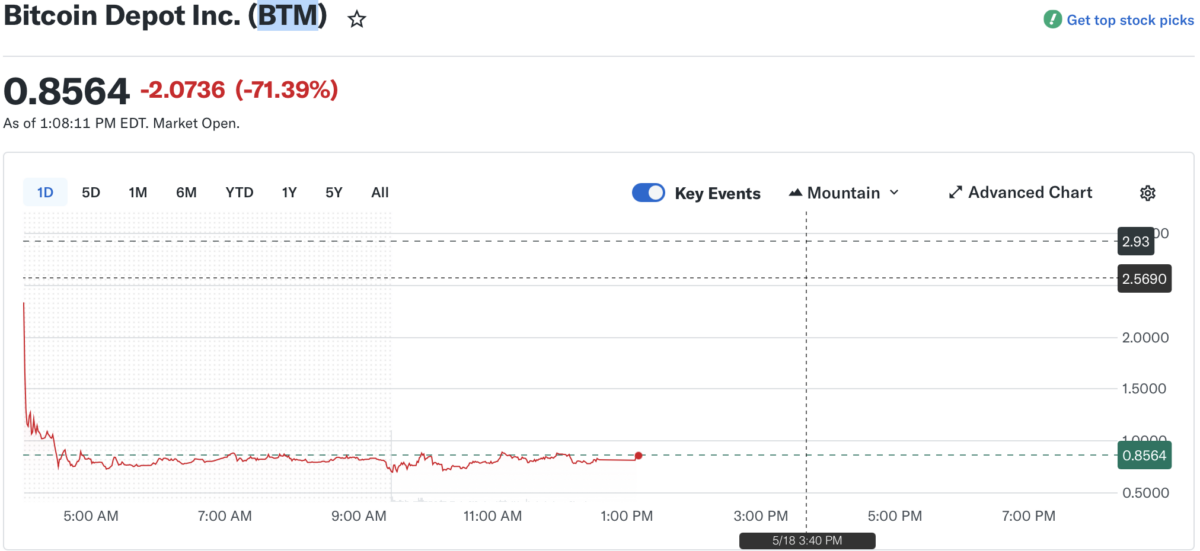Image resolution: width=1200 pixels, height=551 pixels.
Task: Click the Mountain chart type icon
Action: 796,192
